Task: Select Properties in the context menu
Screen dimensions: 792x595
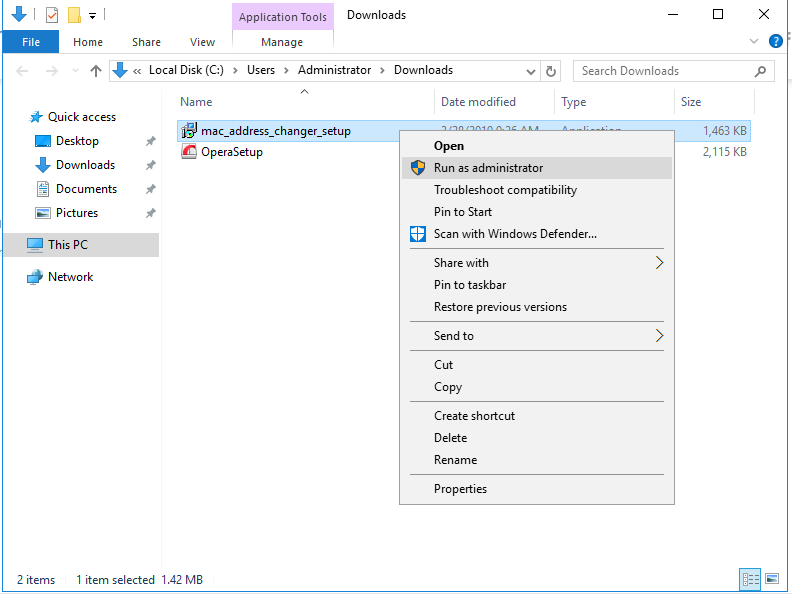Action: (x=460, y=489)
